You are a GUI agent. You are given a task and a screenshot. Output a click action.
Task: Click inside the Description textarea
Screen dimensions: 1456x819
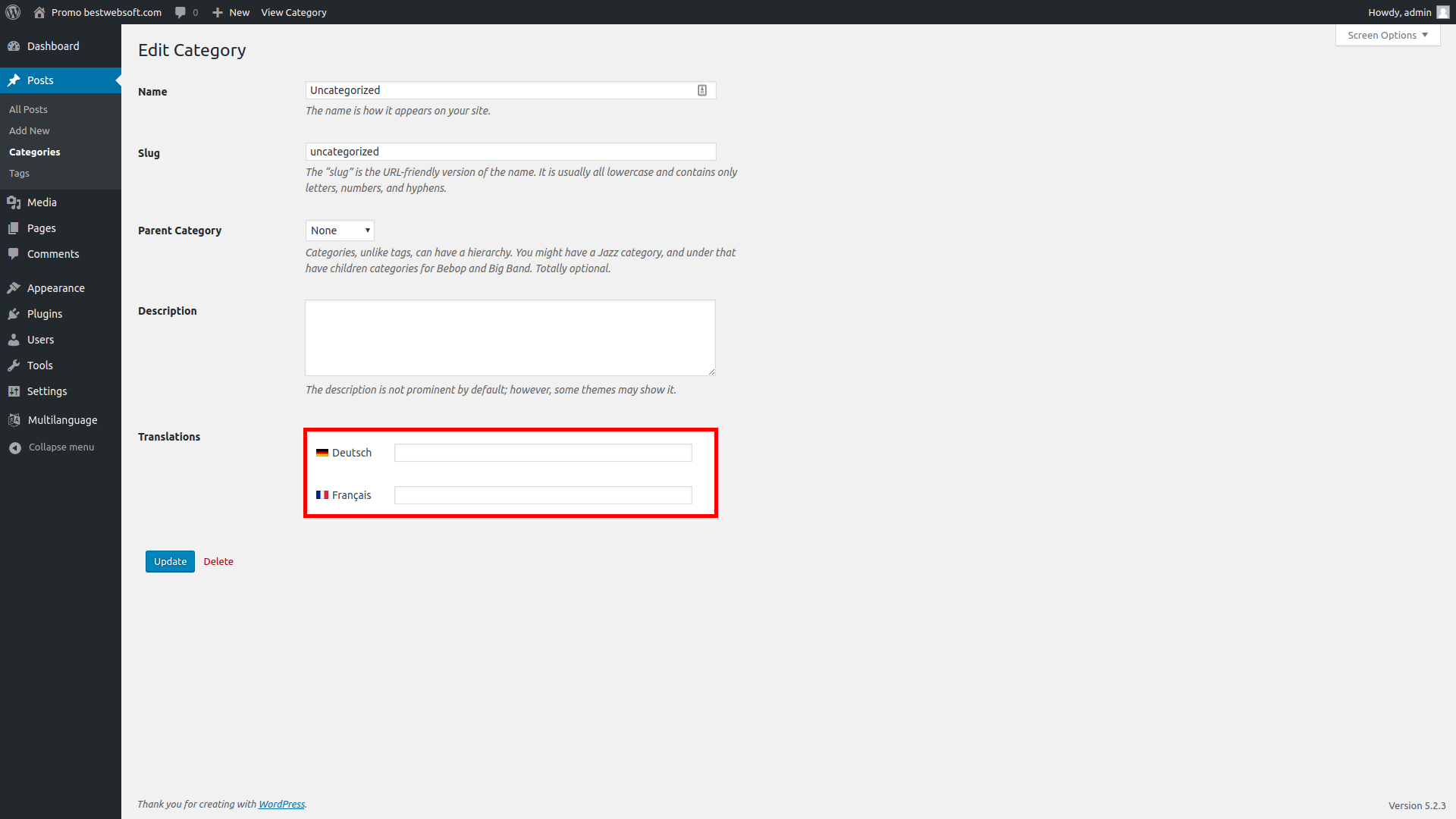click(x=510, y=337)
